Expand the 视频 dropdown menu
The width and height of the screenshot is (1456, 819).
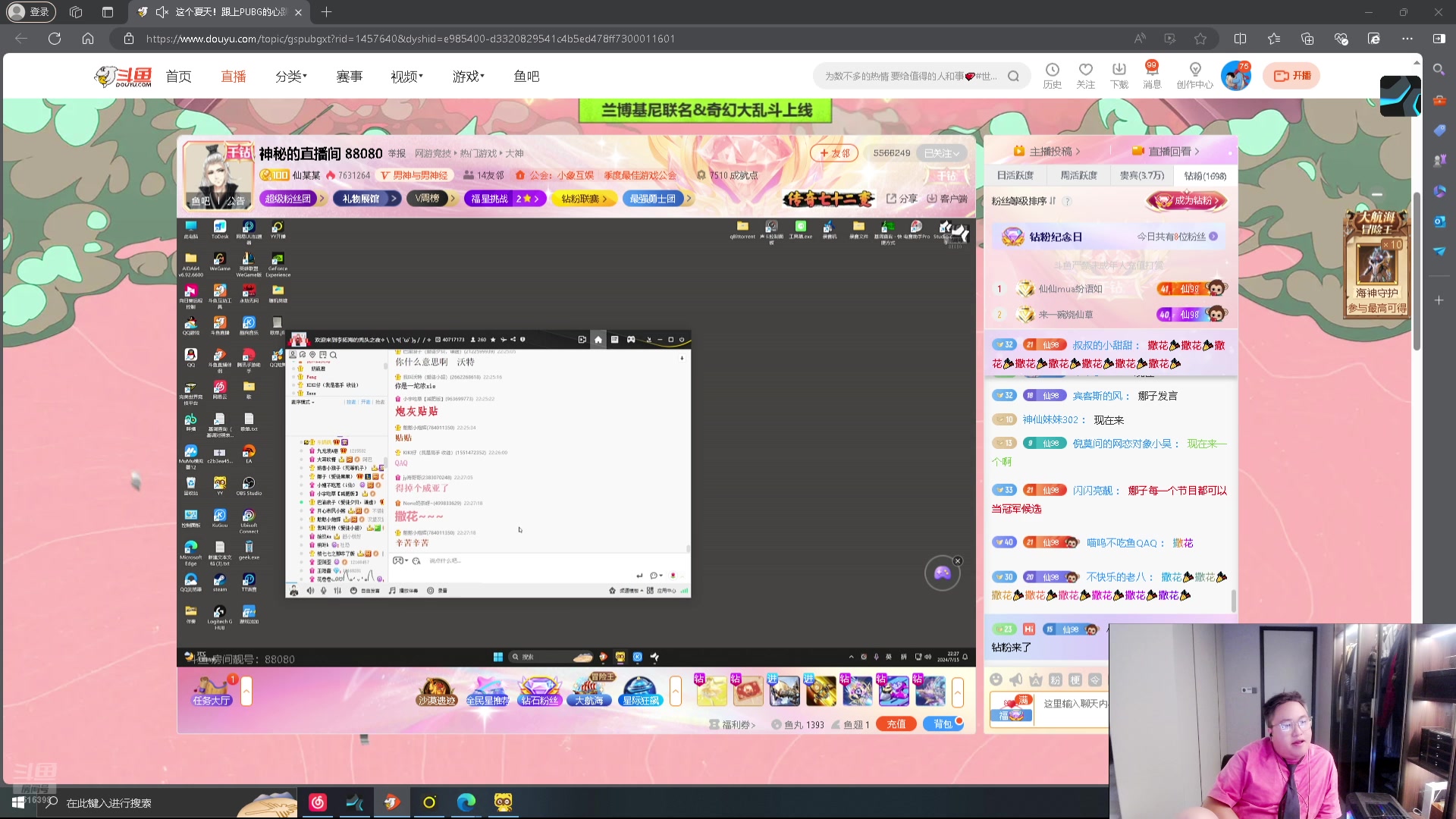(406, 77)
